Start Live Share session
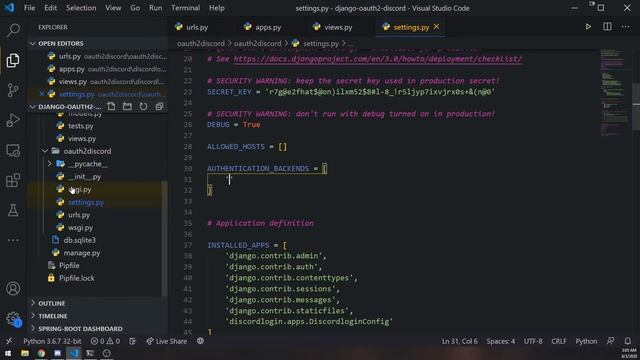Viewport: 640px width, 360px height. [167, 341]
